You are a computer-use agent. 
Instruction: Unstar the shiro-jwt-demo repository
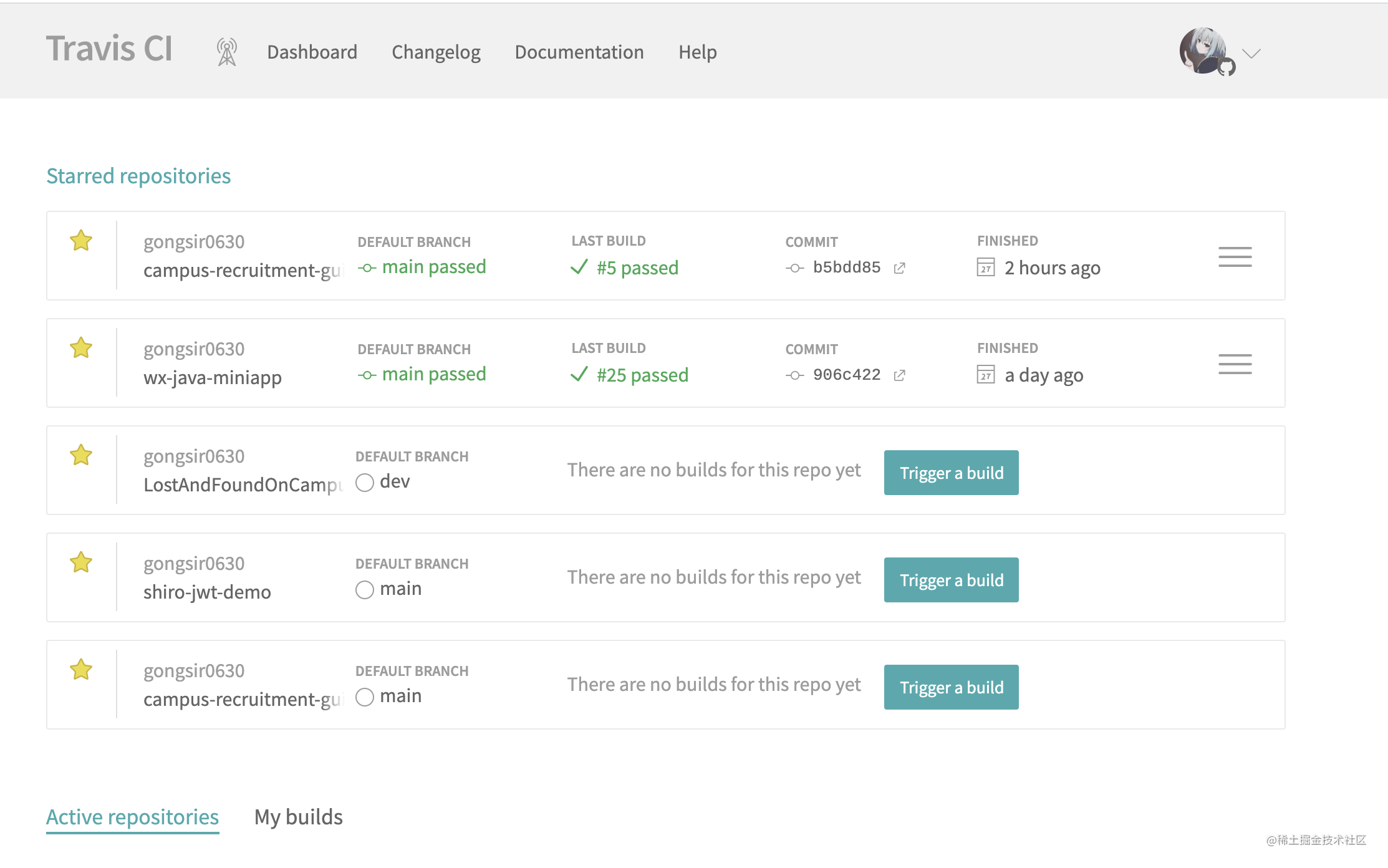point(81,562)
